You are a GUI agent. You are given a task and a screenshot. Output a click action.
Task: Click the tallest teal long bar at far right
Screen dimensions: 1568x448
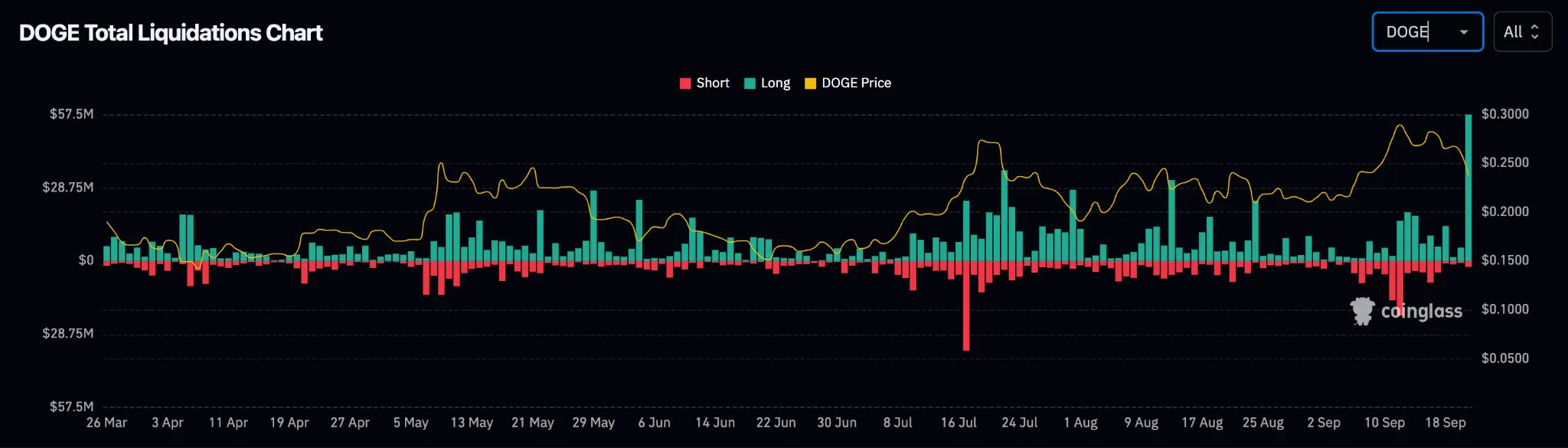(1468, 188)
